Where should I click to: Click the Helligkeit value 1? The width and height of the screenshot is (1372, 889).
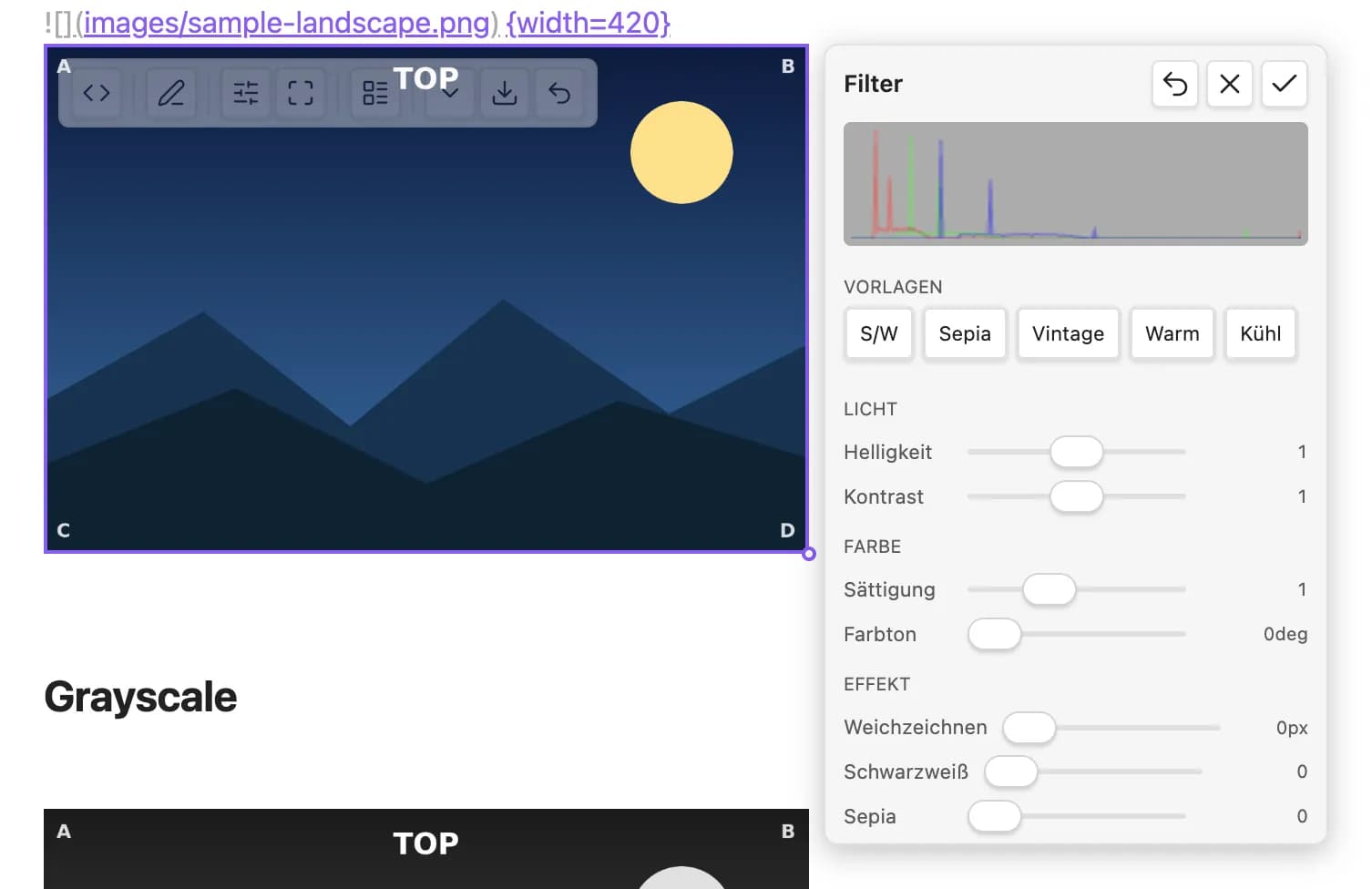[x=1302, y=452]
